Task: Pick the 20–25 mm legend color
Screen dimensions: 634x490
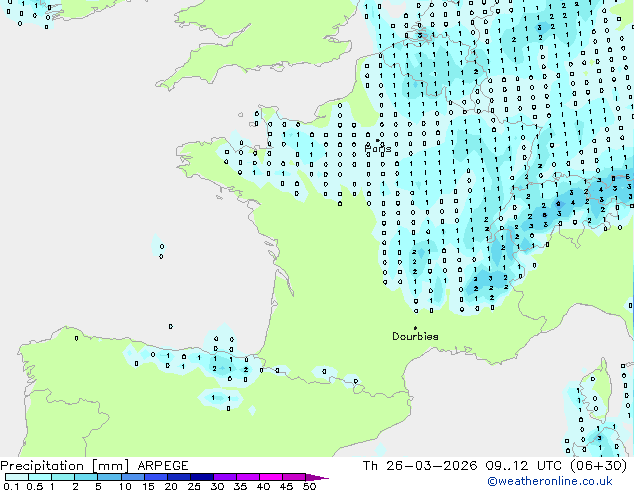Action: click(x=178, y=477)
